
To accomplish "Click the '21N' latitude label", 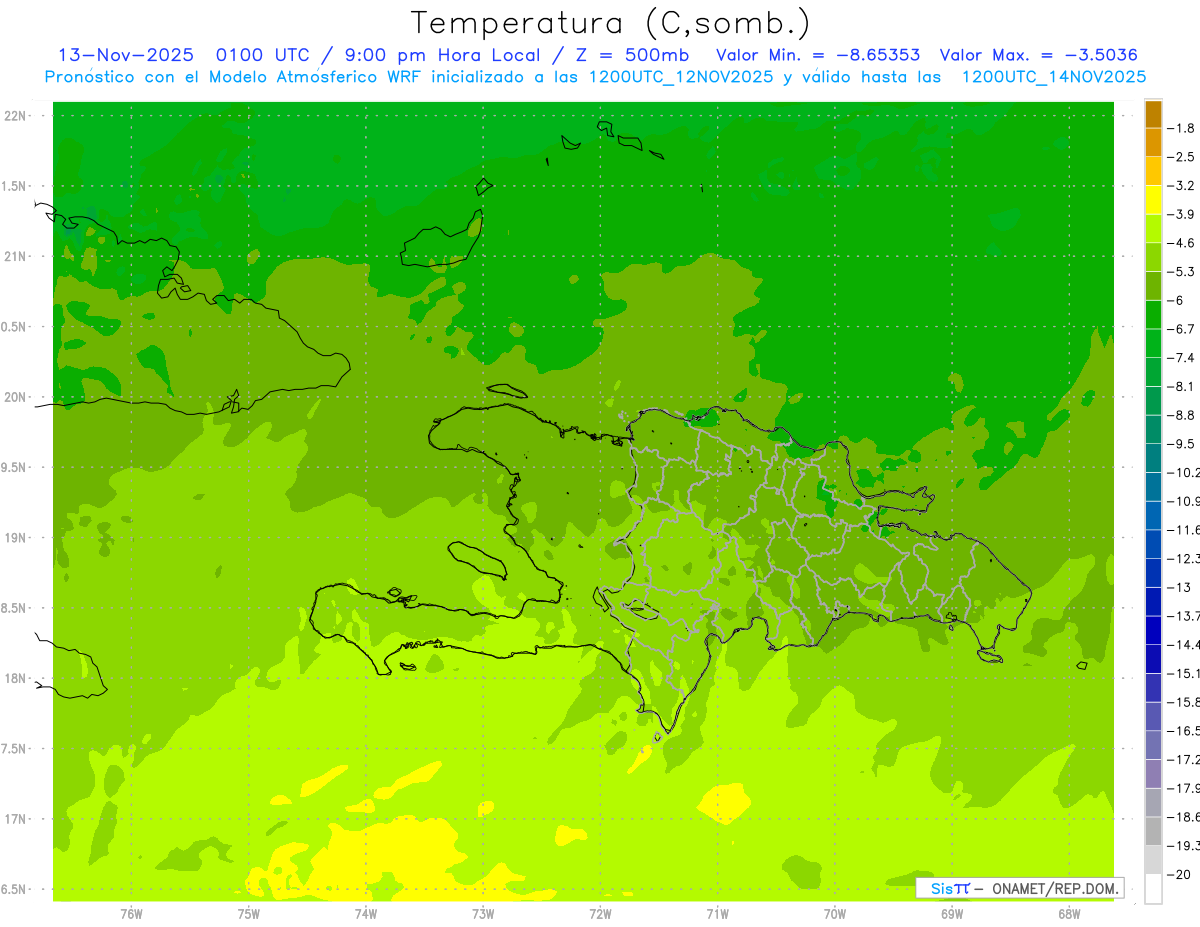I will pos(16,256).
